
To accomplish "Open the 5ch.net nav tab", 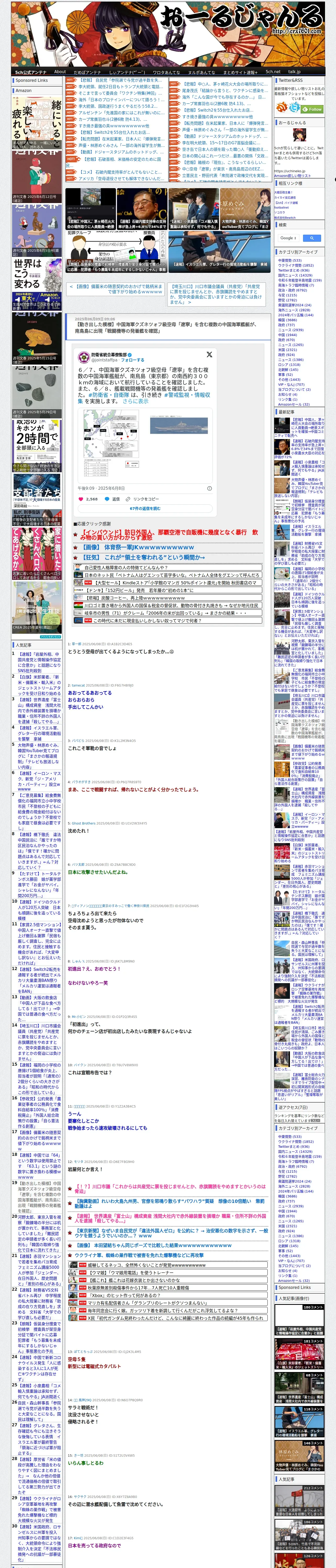I will pos(273,72).
